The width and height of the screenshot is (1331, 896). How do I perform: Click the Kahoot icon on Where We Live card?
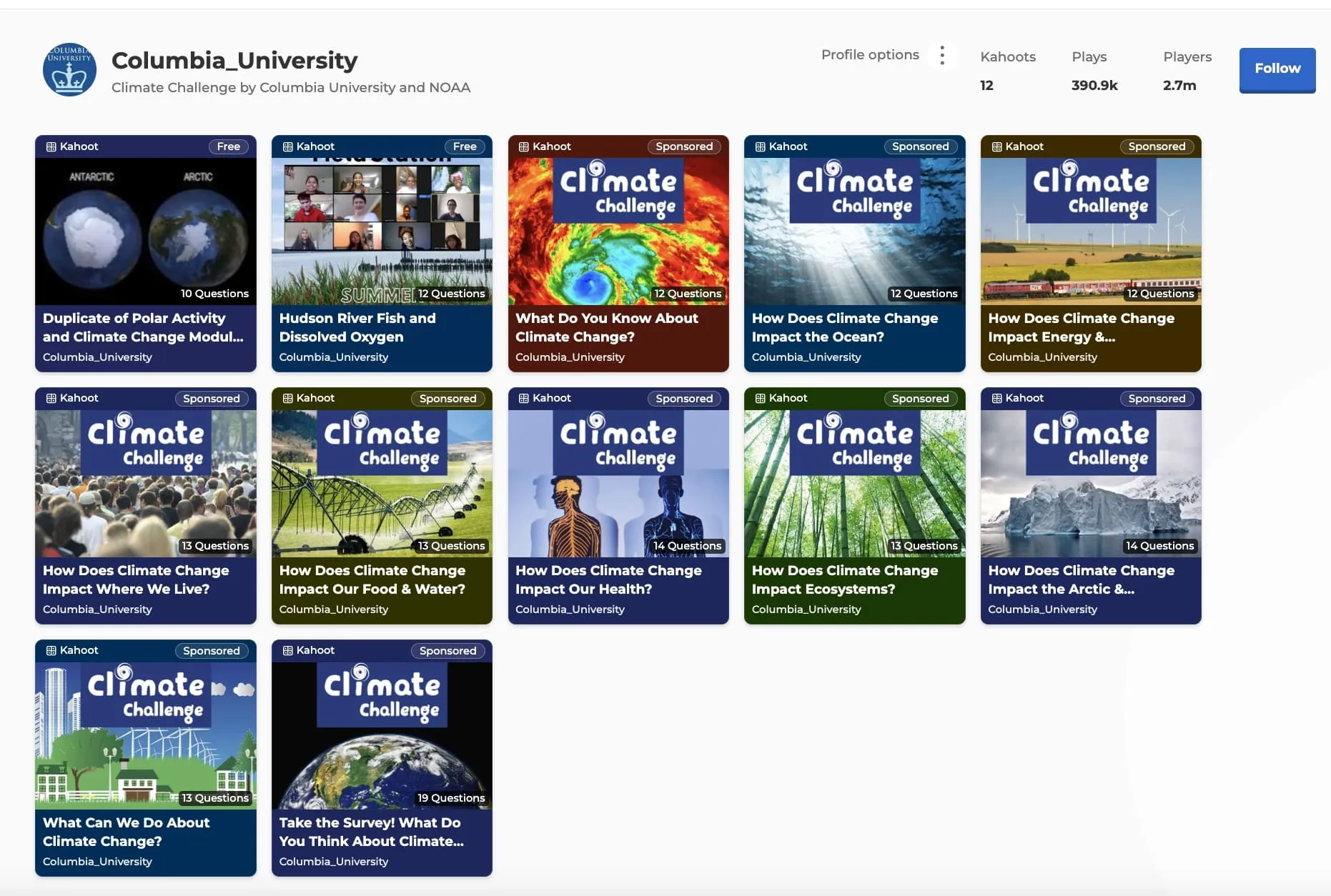pyautogui.click(x=51, y=399)
